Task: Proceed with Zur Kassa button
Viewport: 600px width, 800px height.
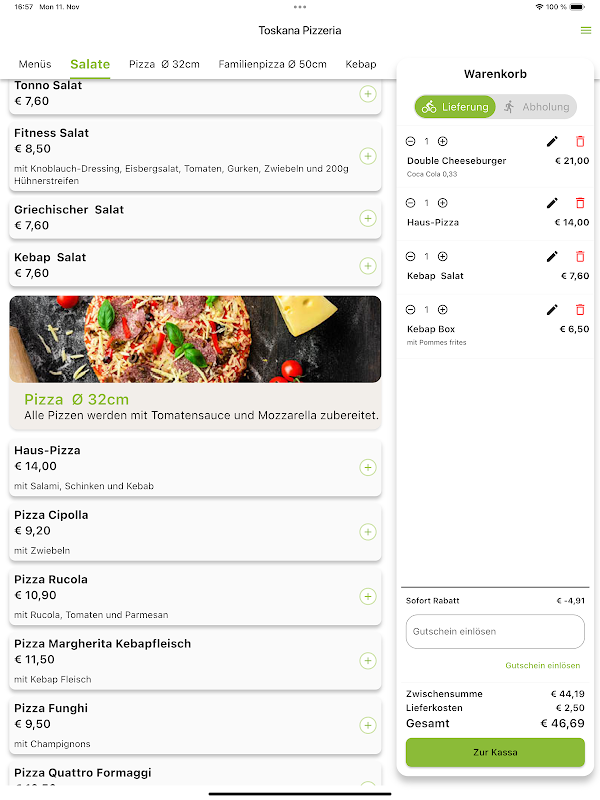Action: point(495,752)
